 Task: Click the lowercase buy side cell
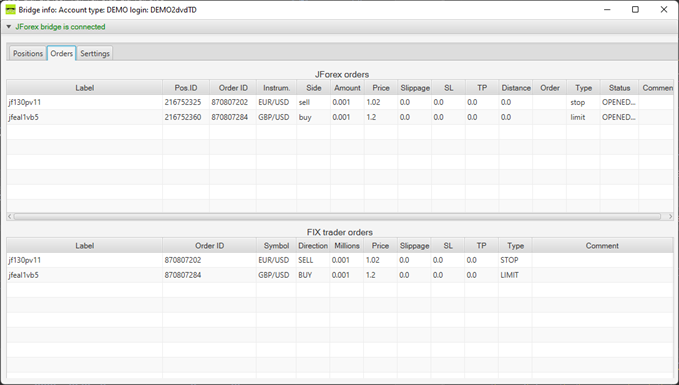305,117
